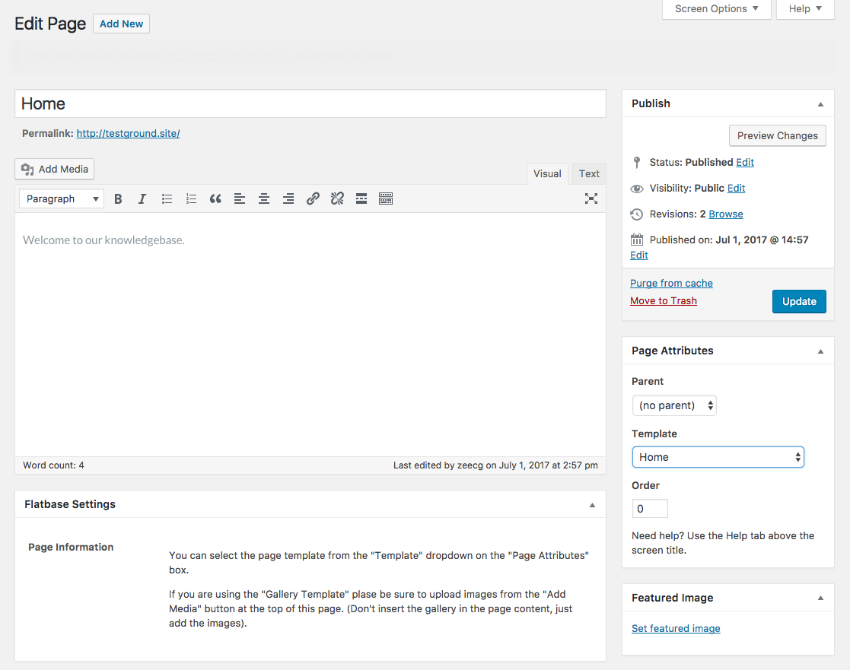This screenshot has height=670, width=850.
Task: Click the revisions clock icon
Action: (x=637, y=214)
